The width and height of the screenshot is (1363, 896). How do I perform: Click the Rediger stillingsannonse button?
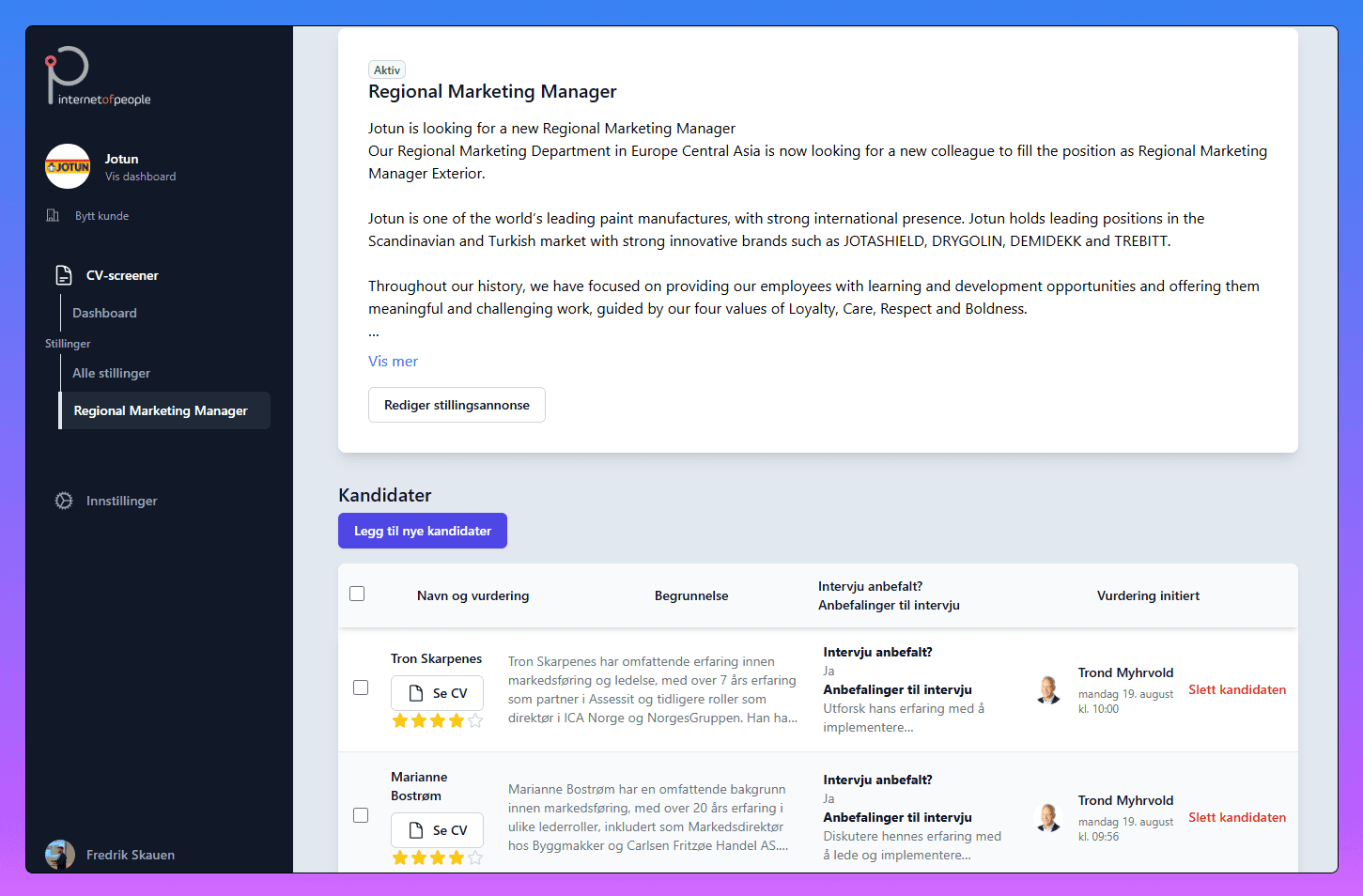457,405
